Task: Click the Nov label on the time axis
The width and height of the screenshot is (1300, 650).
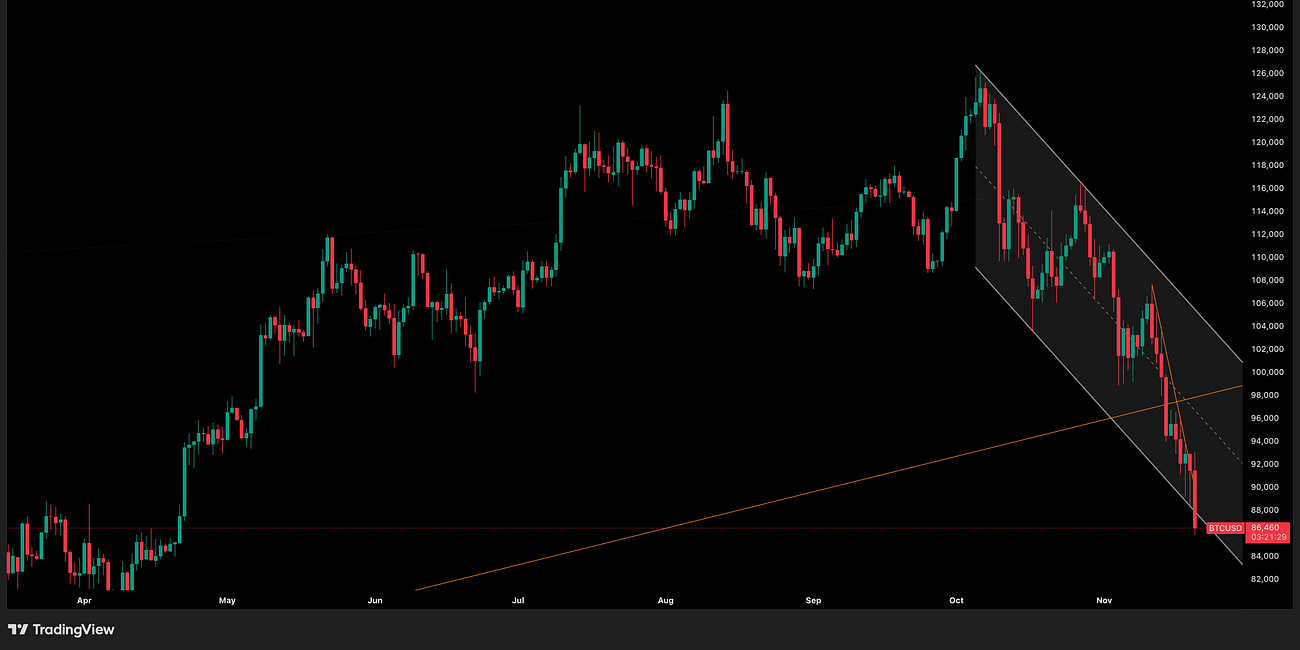Action: coord(1102,601)
